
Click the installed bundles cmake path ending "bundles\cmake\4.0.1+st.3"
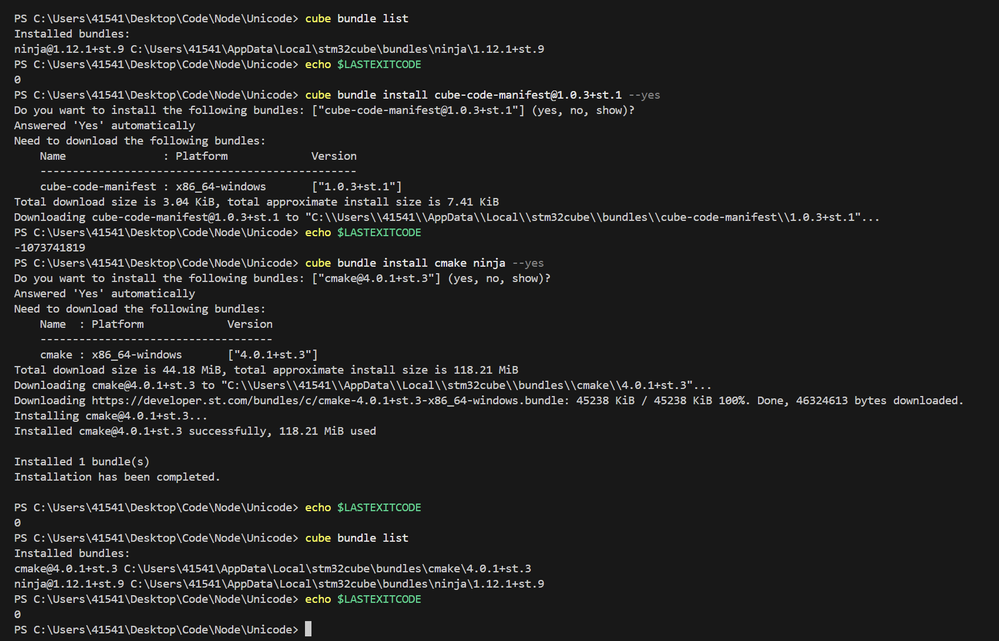tap(327, 568)
